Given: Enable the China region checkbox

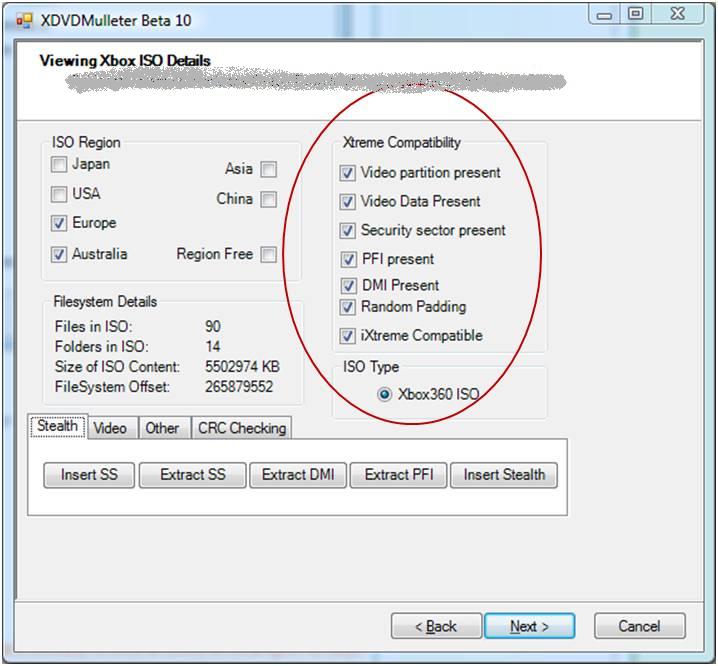Looking at the screenshot, I should 268,200.
